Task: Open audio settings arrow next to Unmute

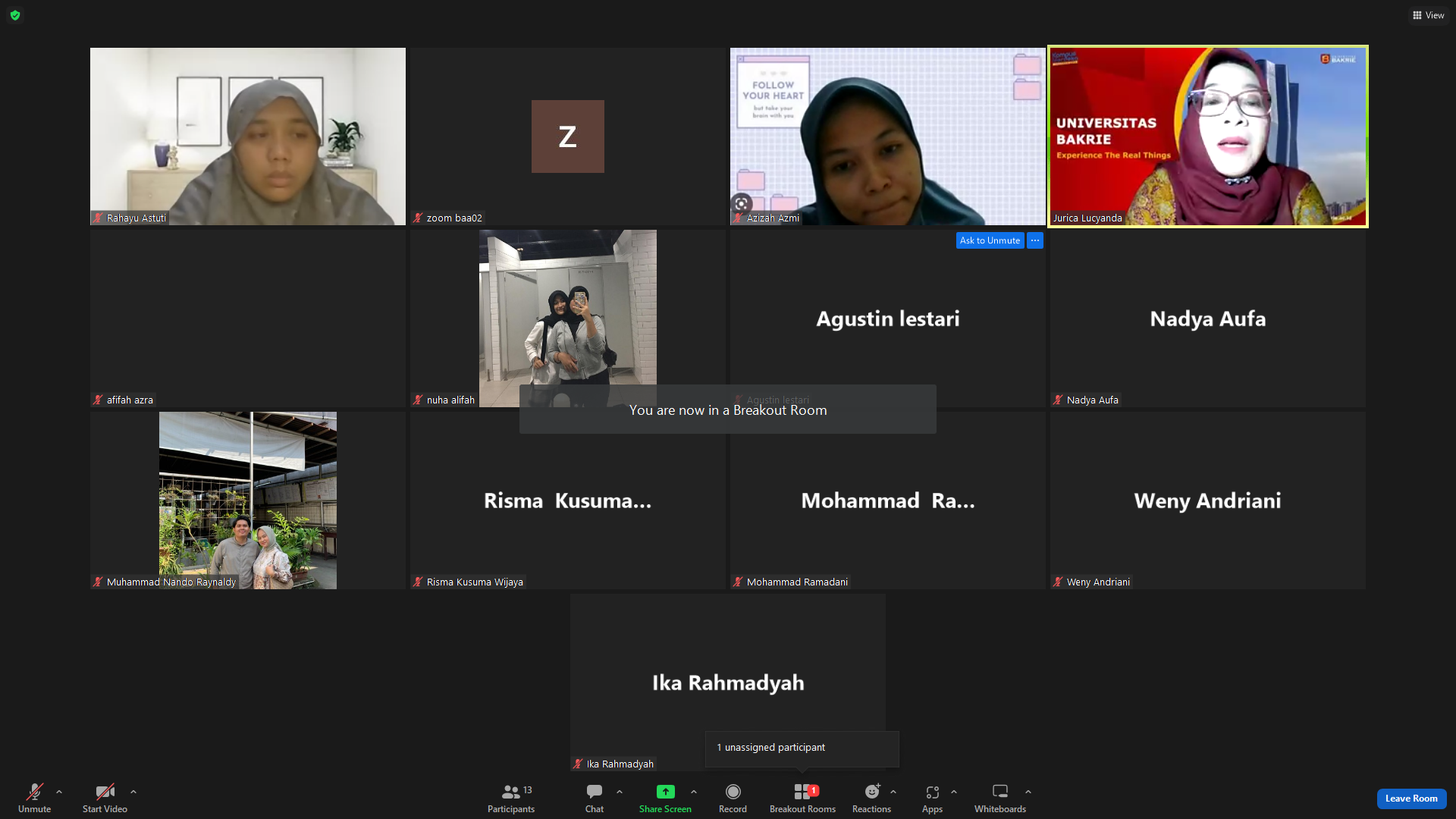Action: [x=59, y=792]
